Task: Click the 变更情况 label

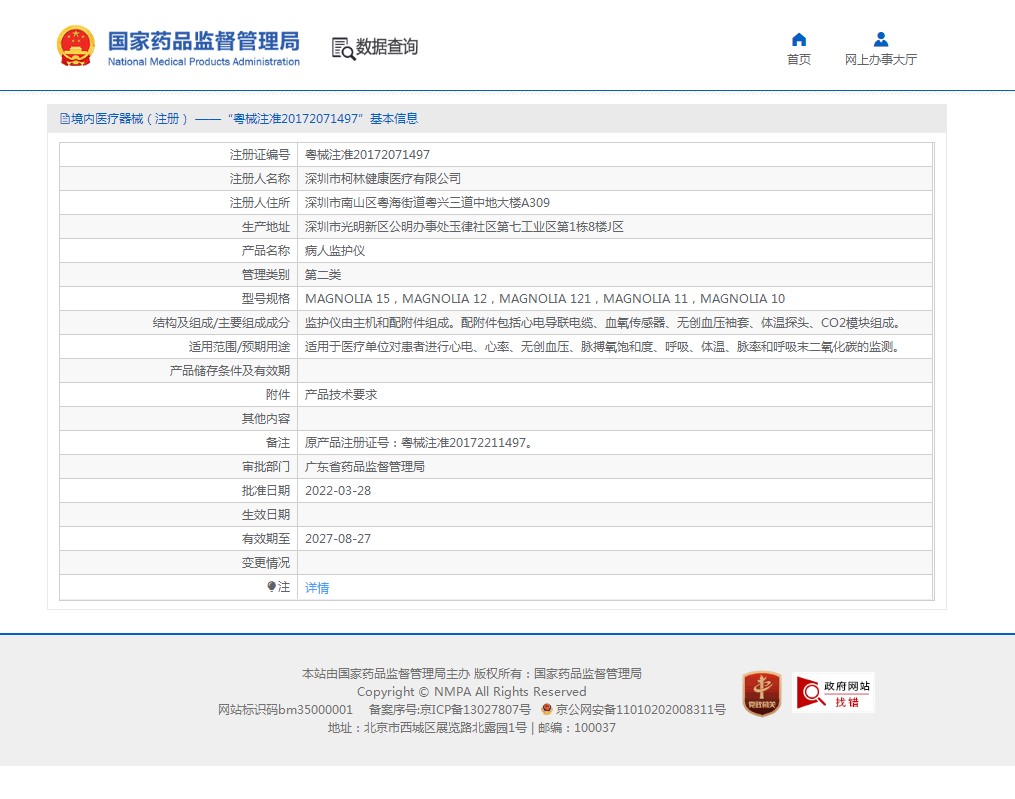Action: 265,563
